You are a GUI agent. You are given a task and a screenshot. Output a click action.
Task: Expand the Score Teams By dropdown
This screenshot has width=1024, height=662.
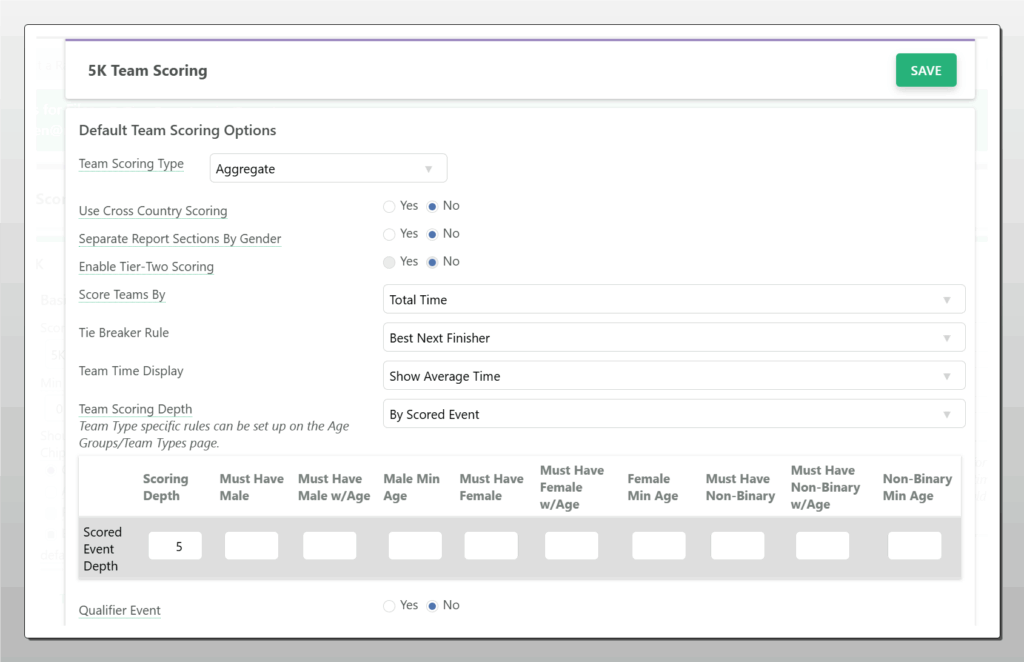click(x=673, y=300)
